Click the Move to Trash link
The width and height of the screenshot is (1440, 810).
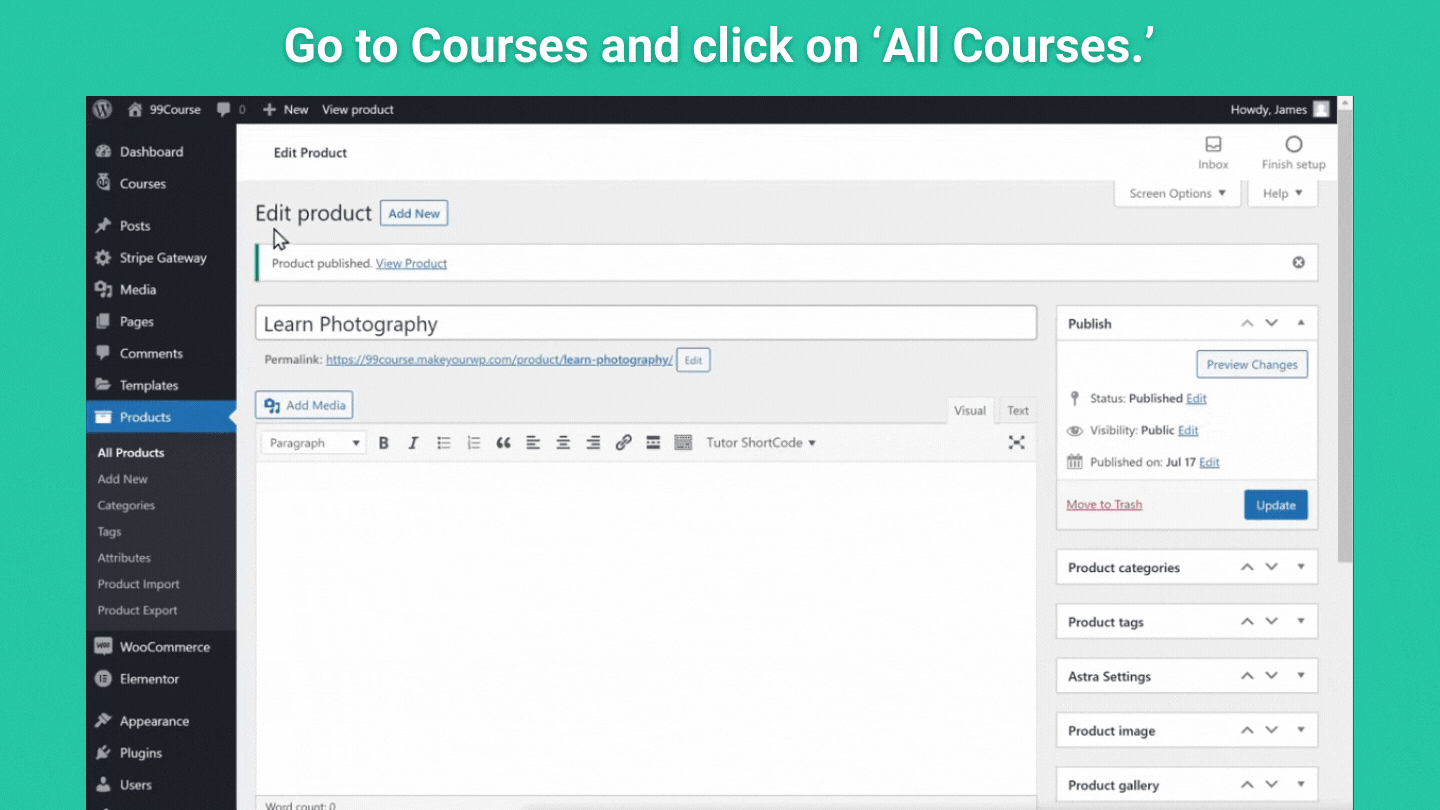click(x=1104, y=505)
